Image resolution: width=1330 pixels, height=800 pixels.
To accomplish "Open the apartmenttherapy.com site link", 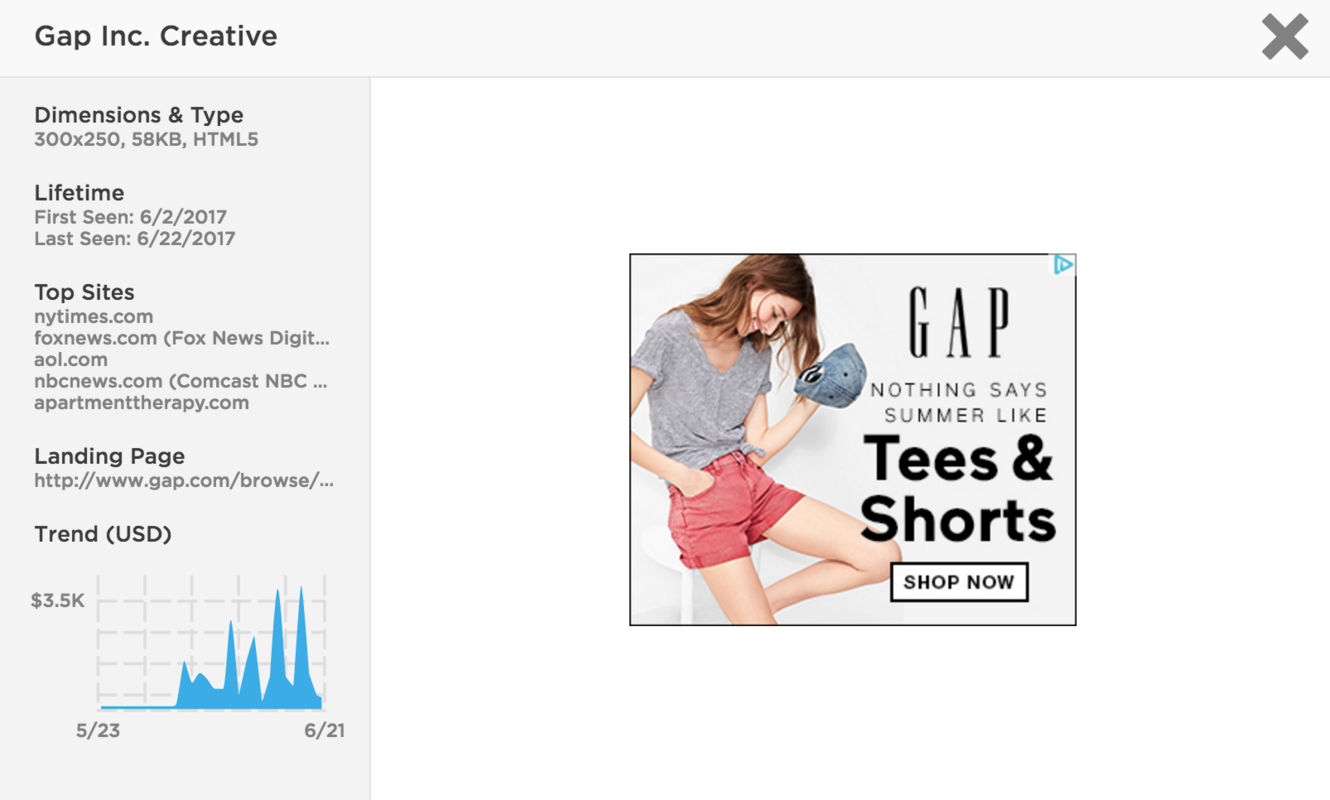I will coord(140,402).
